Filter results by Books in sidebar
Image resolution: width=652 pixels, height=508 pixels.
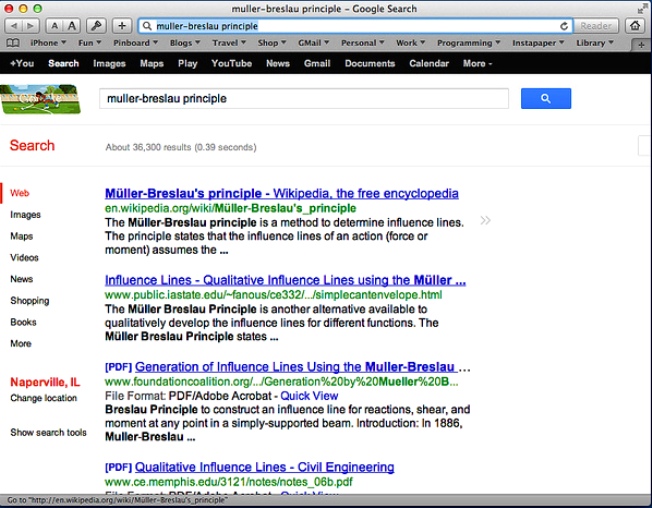(x=23, y=322)
